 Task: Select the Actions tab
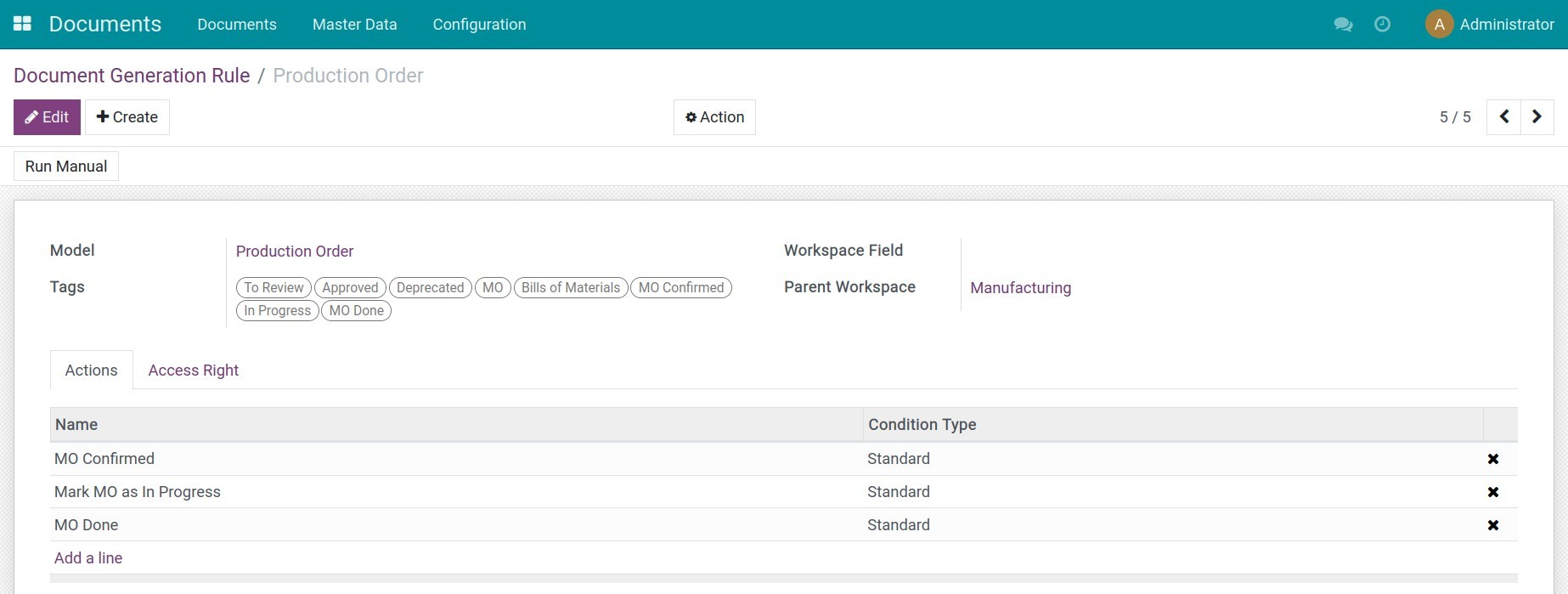pyautogui.click(x=91, y=371)
